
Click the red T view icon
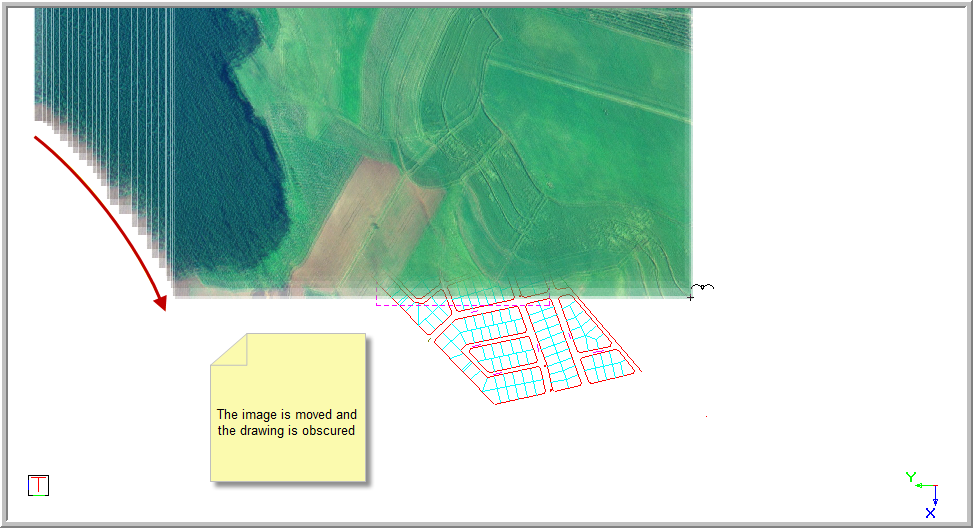38,486
